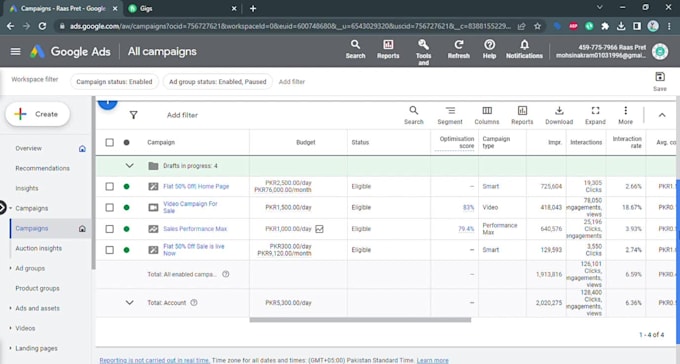Click the home icon beside Overview
The height and width of the screenshot is (364, 680).
(82, 149)
